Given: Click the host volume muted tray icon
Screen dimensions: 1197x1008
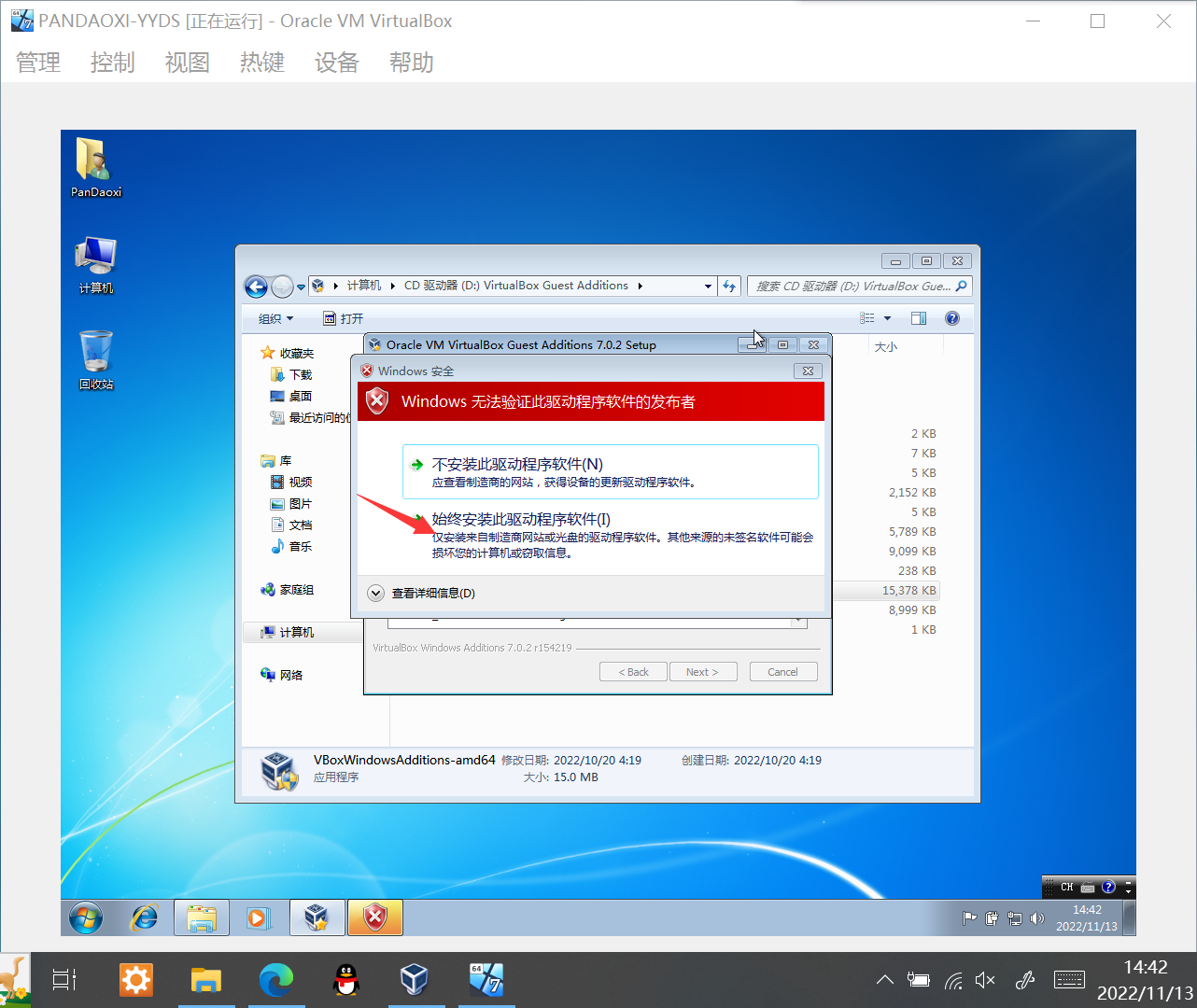Looking at the screenshot, I should [x=985, y=980].
